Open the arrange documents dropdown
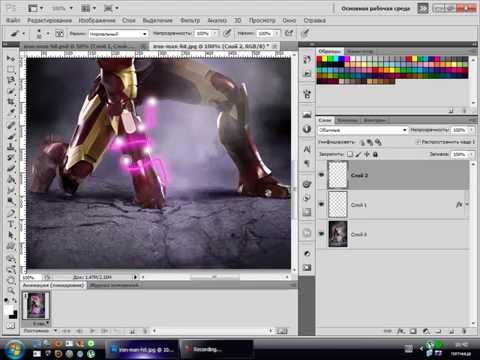The height and width of the screenshot is (360, 480). tap(88, 8)
